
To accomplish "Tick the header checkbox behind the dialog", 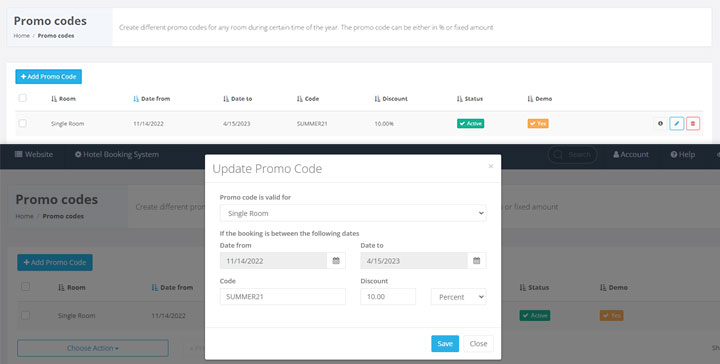I will pos(25,286).
